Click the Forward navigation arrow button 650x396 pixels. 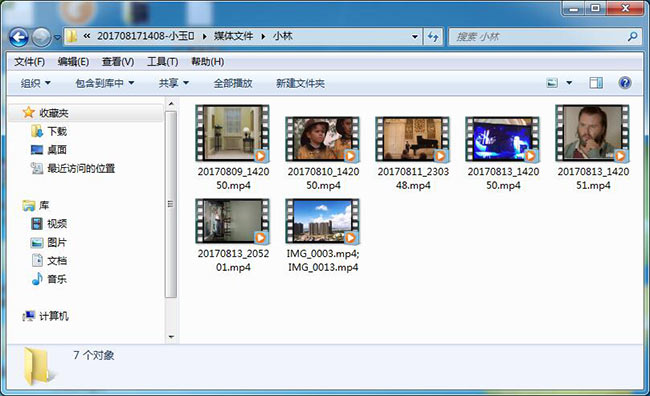41,37
